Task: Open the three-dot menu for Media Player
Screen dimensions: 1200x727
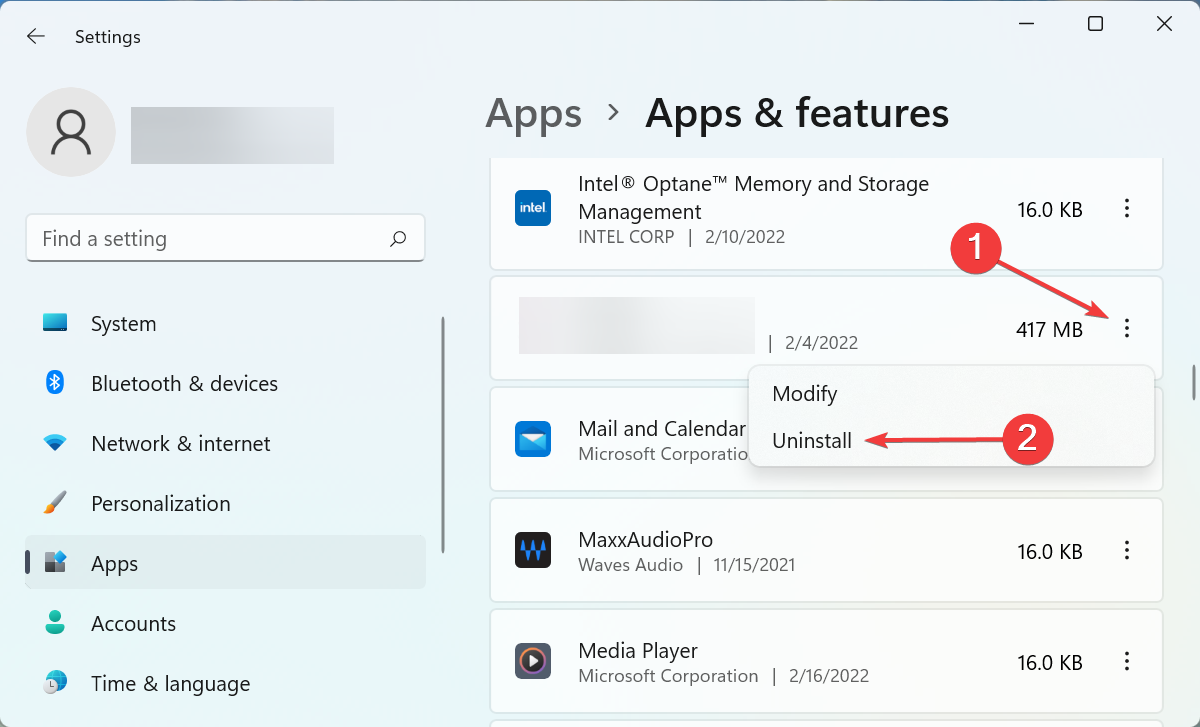Action: click(x=1127, y=661)
